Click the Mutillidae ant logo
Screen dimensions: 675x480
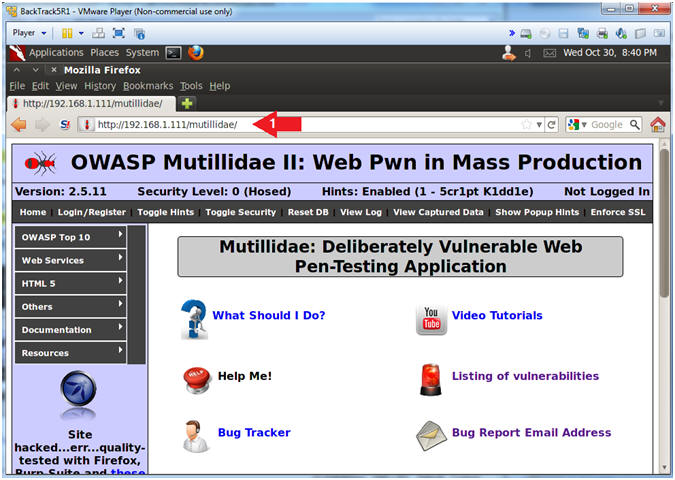tap(40, 164)
